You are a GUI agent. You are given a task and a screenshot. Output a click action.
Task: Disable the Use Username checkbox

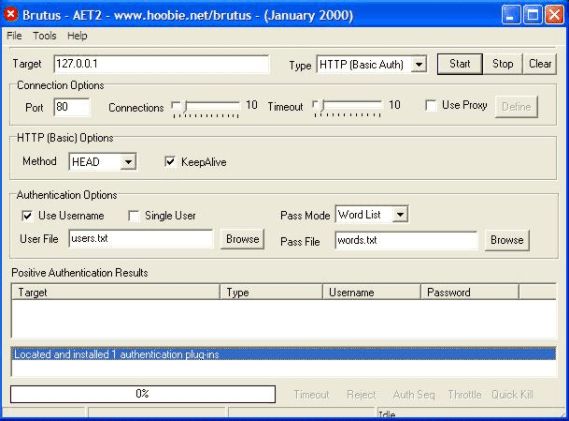pyautogui.click(x=27, y=216)
